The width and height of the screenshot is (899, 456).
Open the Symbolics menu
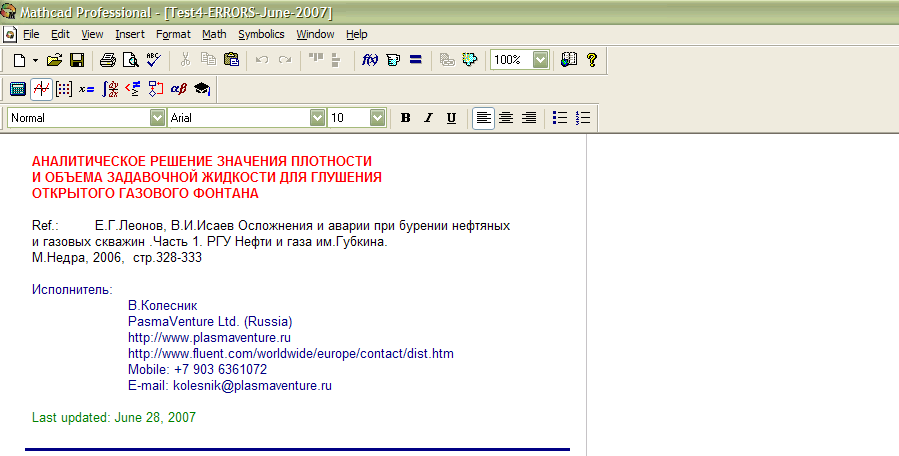(261, 34)
